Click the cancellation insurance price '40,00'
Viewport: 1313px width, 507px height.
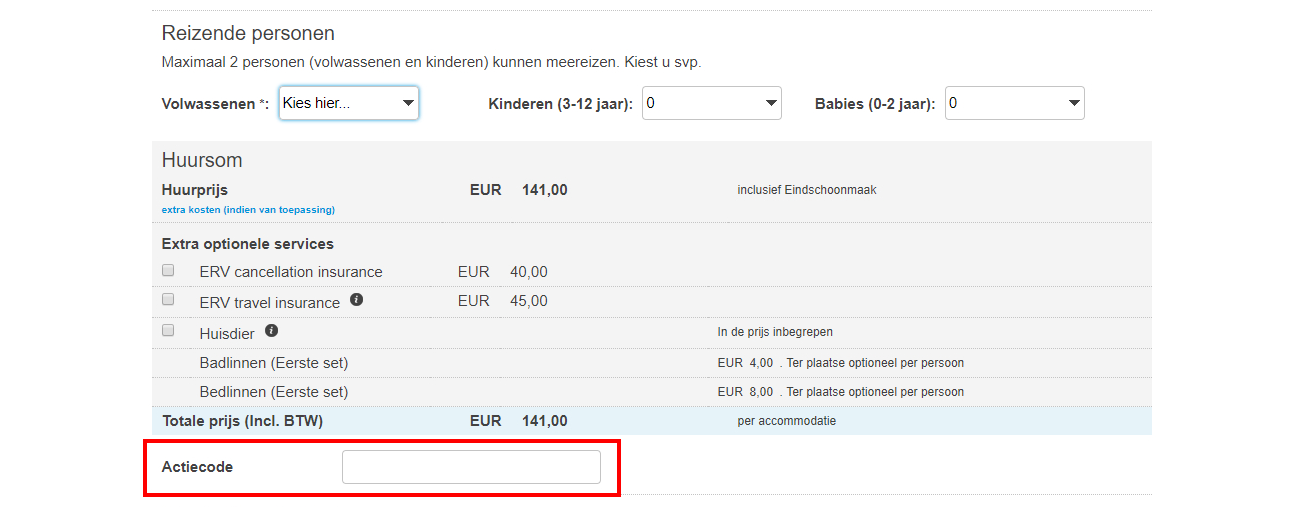tap(529, 272)
